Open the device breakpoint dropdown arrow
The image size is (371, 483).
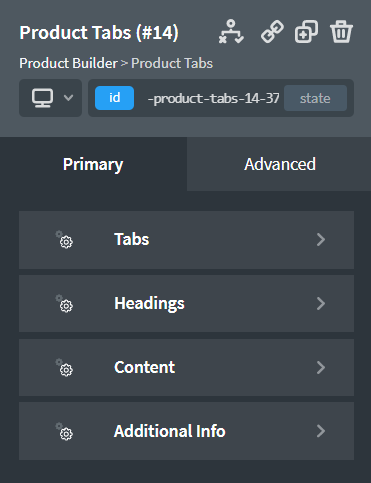tap(68, 98)
